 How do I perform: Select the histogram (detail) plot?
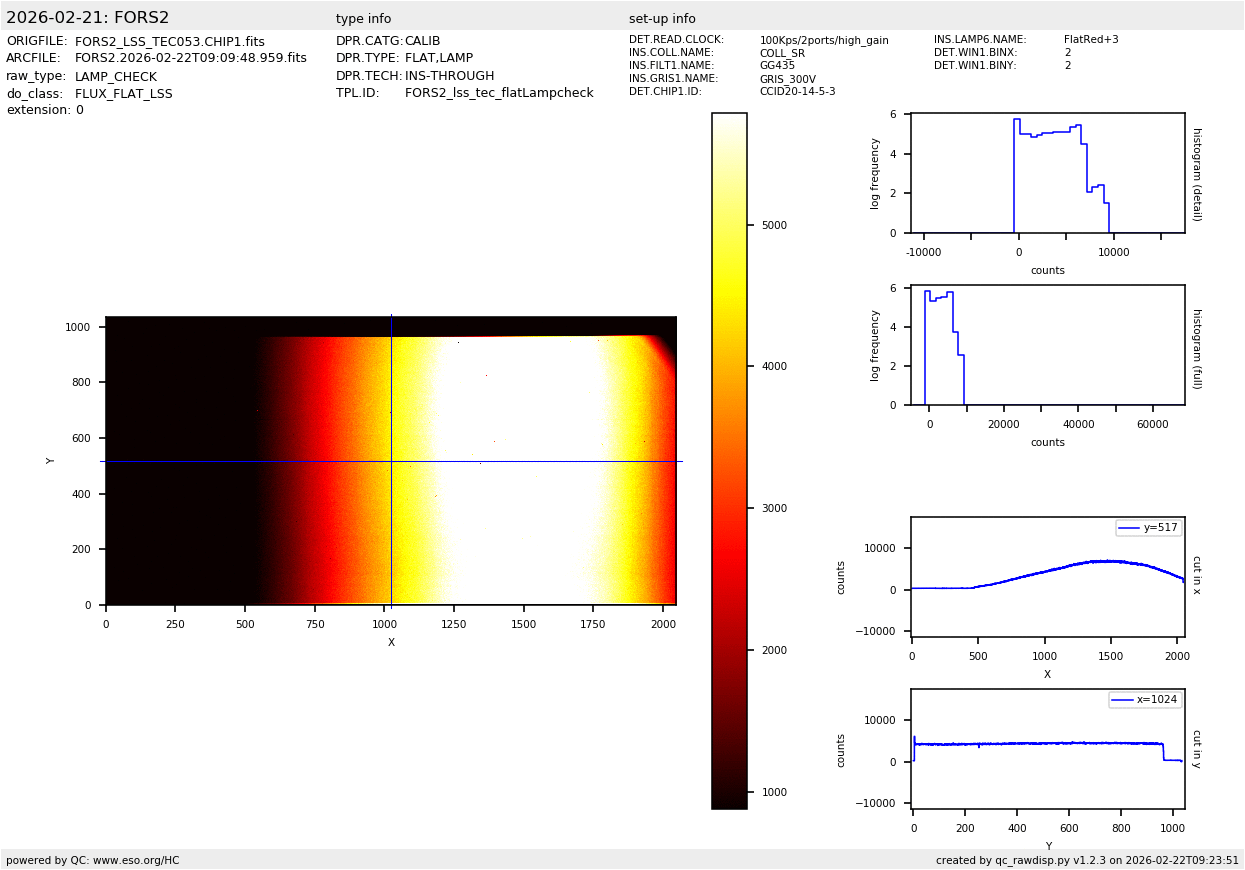click(x=1047, y=173)
